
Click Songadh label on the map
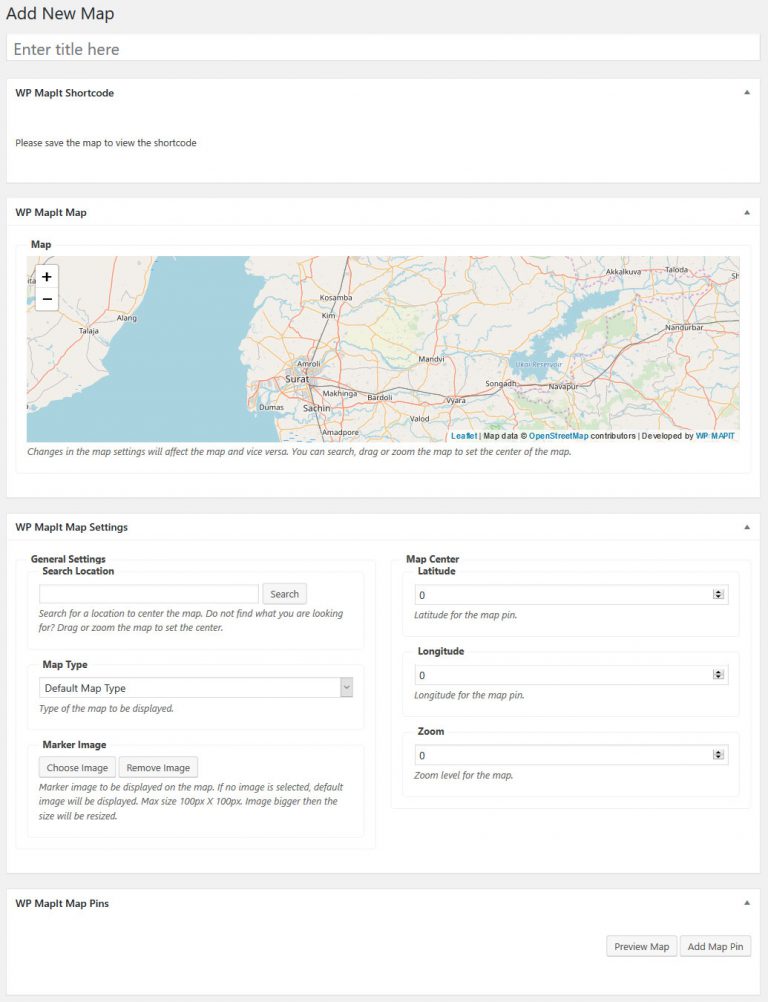tap(501, 383)
